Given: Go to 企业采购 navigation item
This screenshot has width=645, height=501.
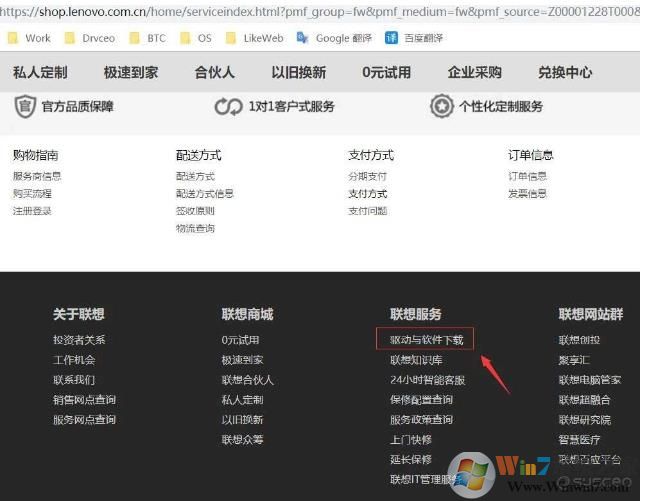Looking at the screenshot, I should point(475,73).
